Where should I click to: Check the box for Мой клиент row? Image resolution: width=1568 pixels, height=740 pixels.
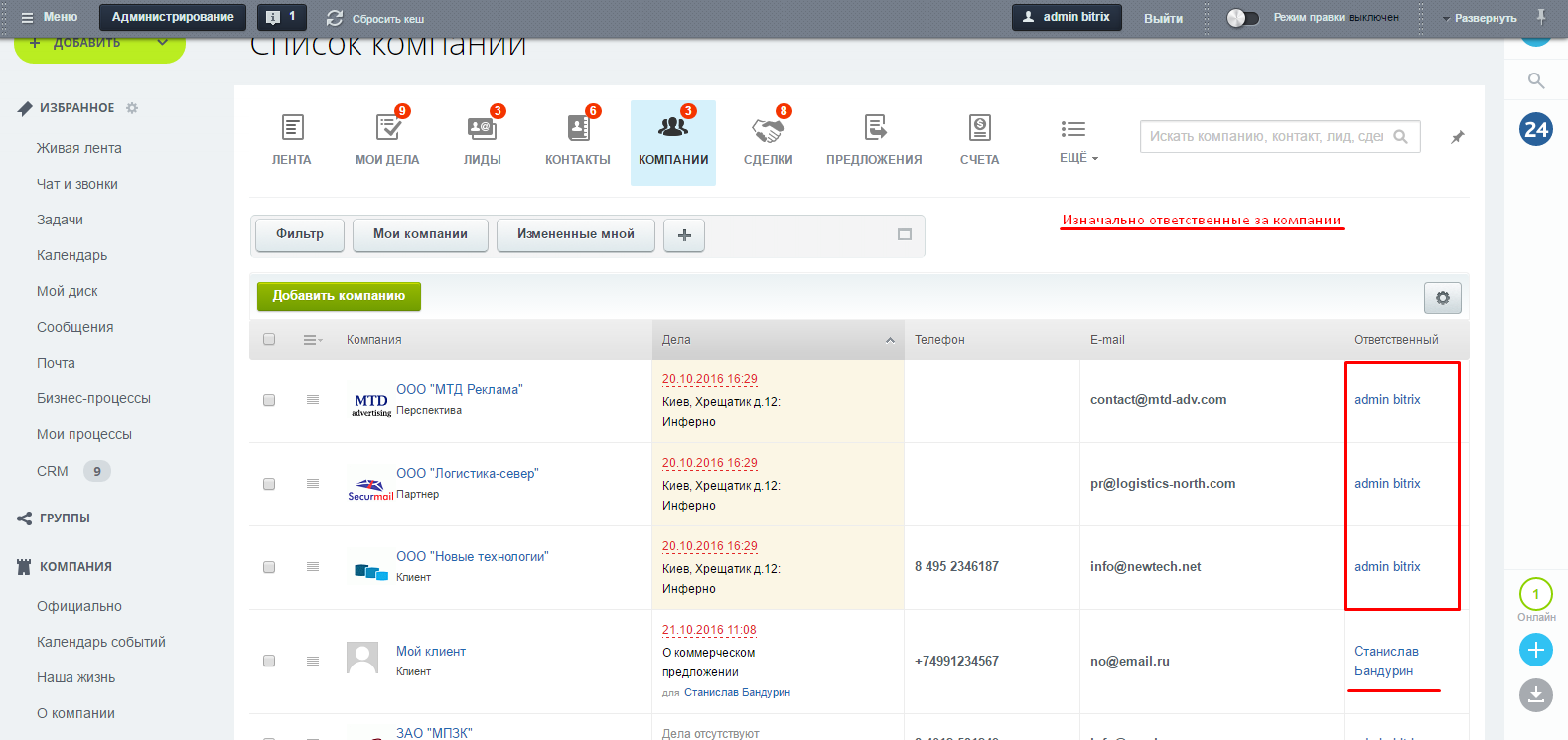[269, 661]
